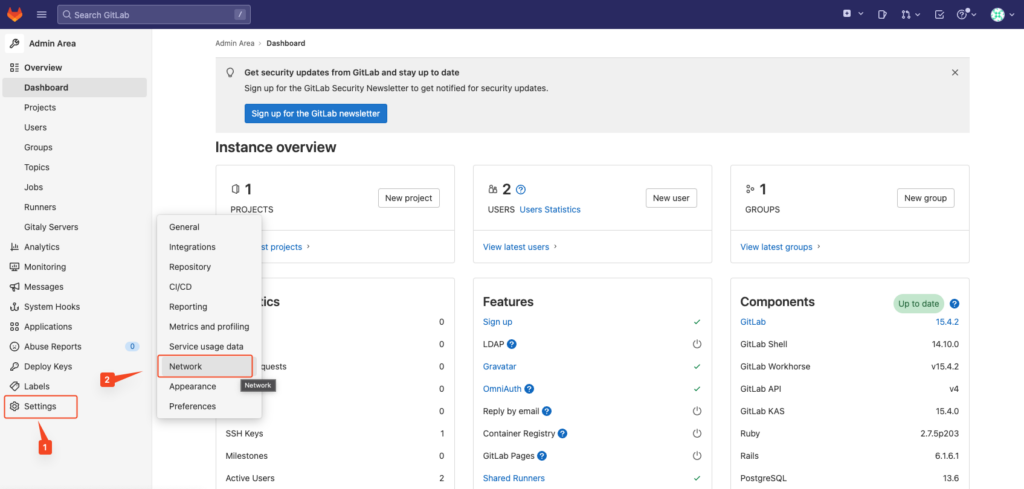Open the help question mark menu
The image size is (1024, 489).
(x=965, y=14)
